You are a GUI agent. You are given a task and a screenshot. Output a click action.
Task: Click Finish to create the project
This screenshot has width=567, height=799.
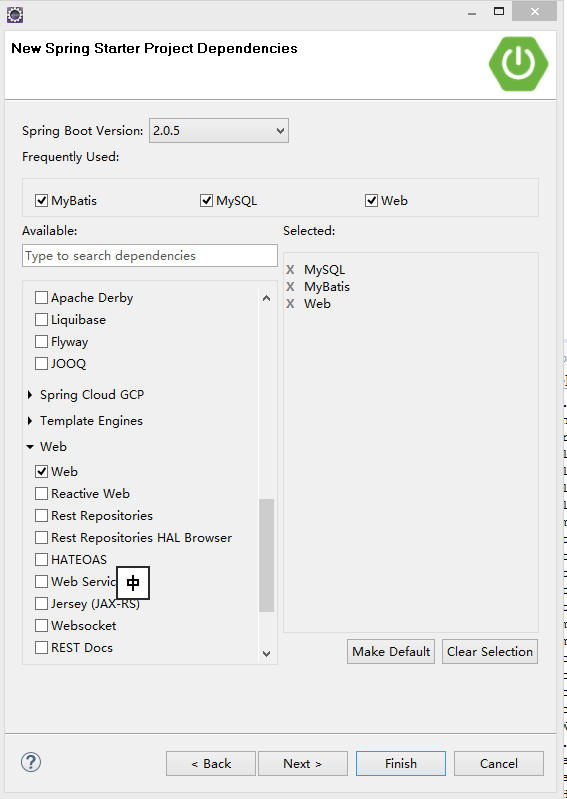point(401,763)
